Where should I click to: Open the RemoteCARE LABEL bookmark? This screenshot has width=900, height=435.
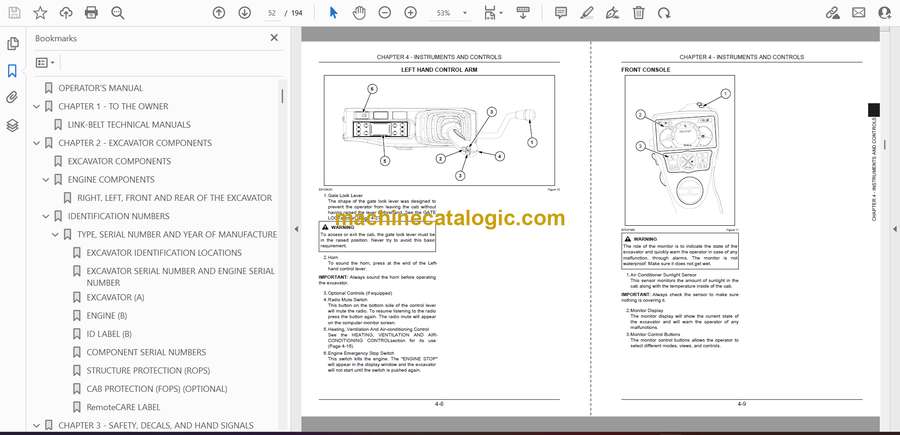tap(123, 407)
